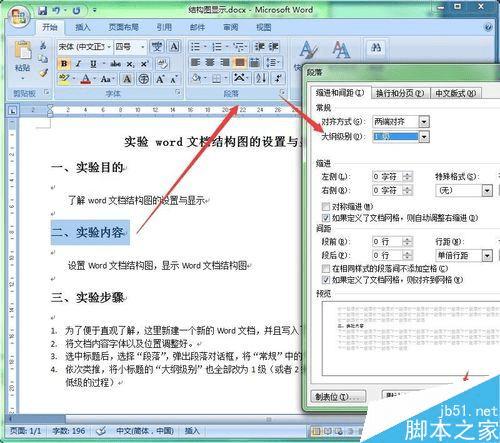The height and width of the screenshot is (443, 500).
Task: Center the paragraph text
Action: pyautogui.click(x=210, y=62)
